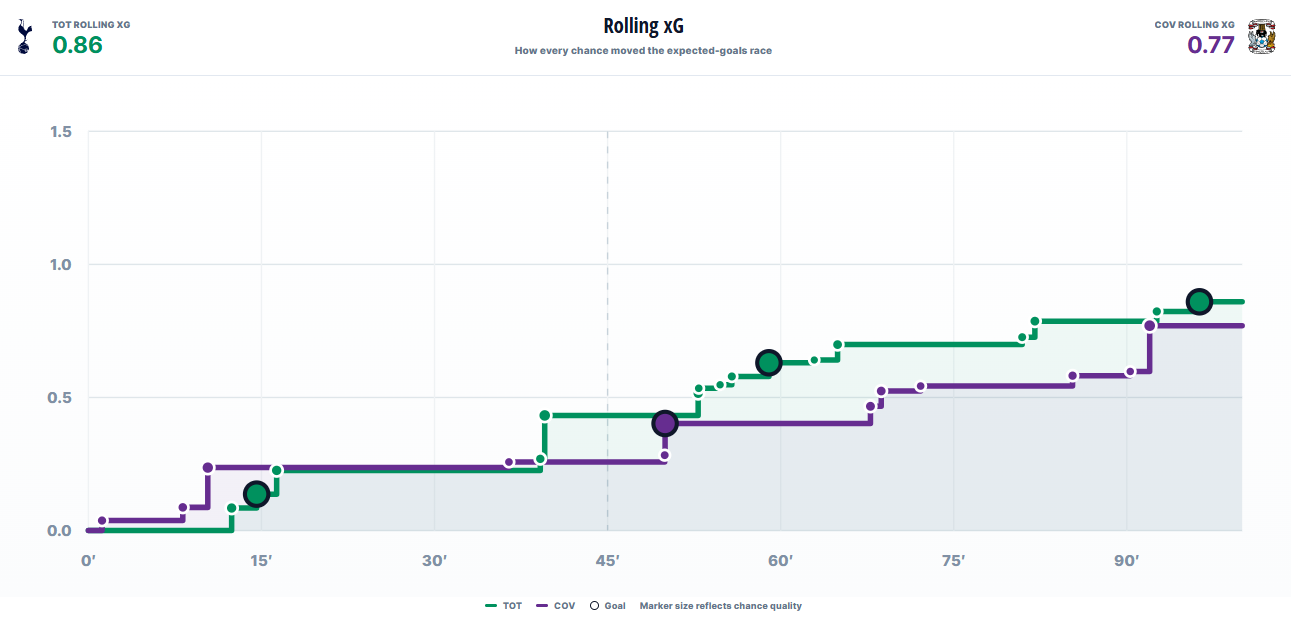Click the green chance dot at 0.43 xG near 40'
Image resolution: width=1291 pixels, height=623 pixels.
click(x=545, y=416)
